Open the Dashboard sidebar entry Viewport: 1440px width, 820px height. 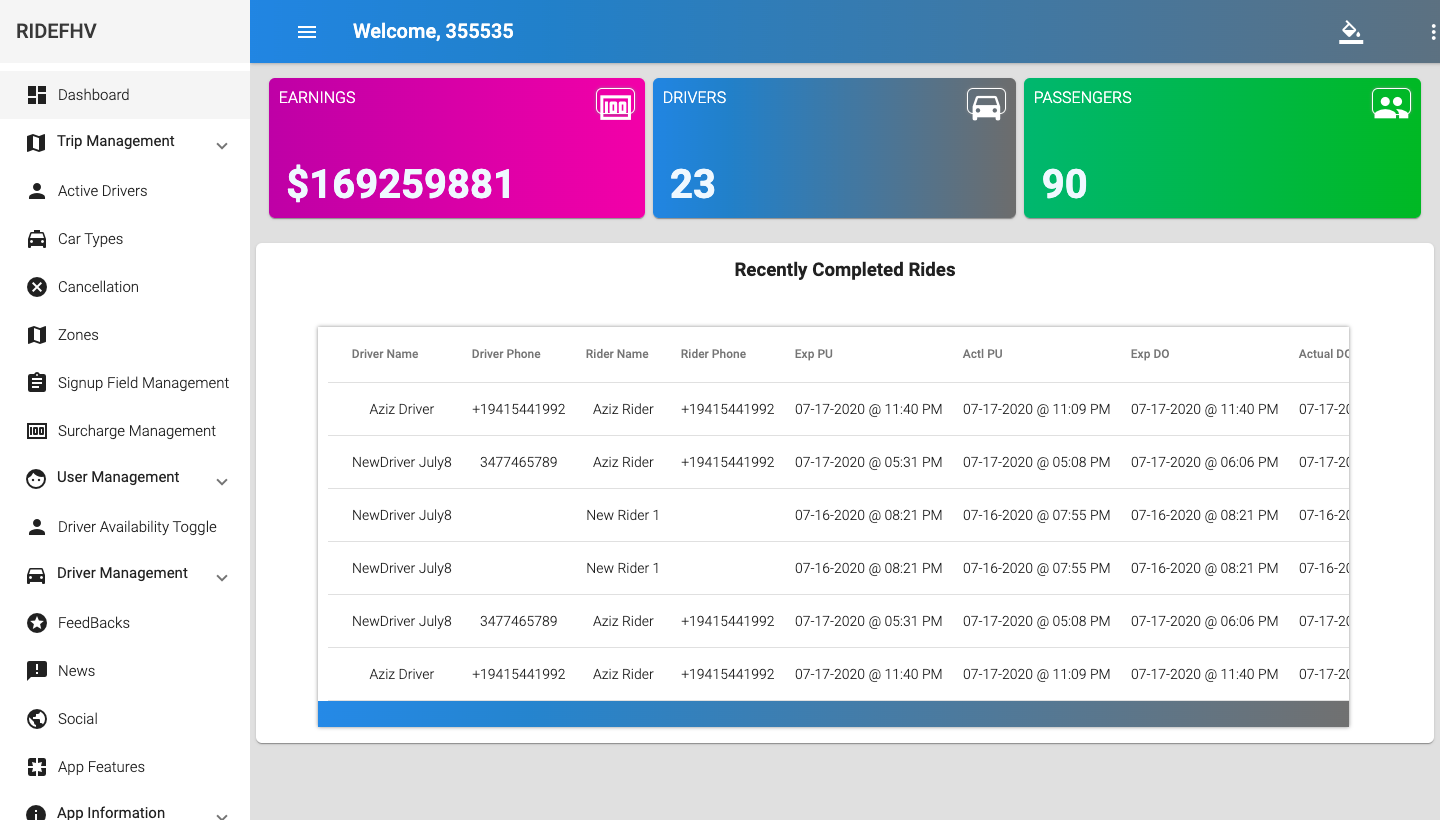pos(94,94)
